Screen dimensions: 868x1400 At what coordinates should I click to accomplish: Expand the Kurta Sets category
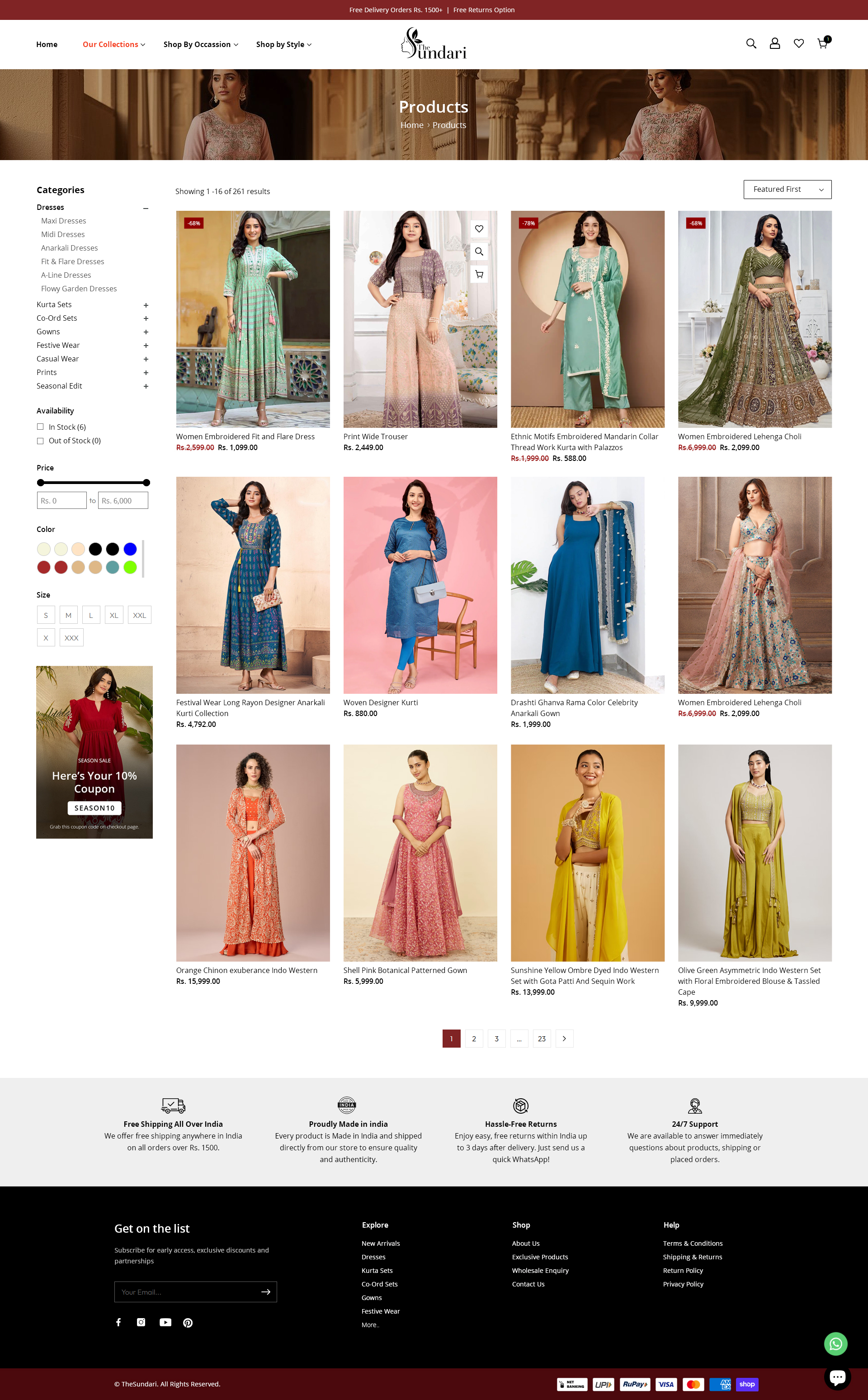(x=146, y=305)
